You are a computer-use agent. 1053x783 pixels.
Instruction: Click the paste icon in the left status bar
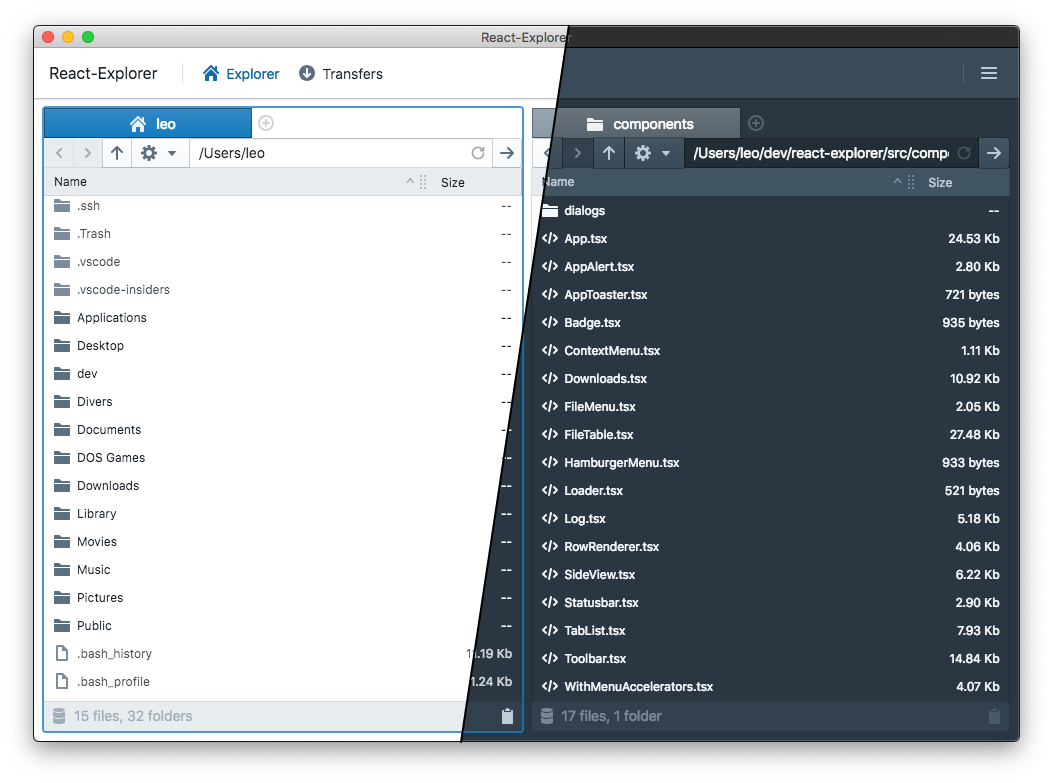[x=507, y=716]
